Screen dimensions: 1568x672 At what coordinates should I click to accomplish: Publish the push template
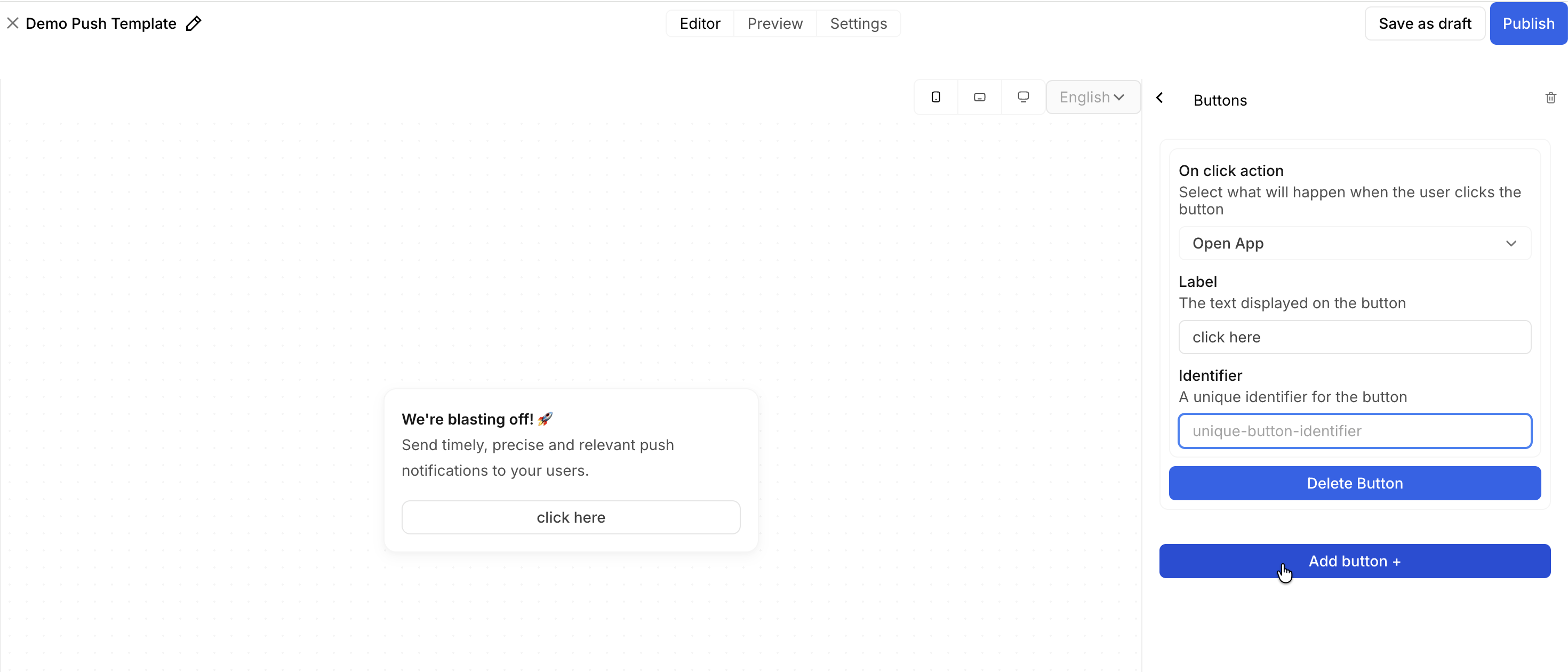coord(1528,24)
